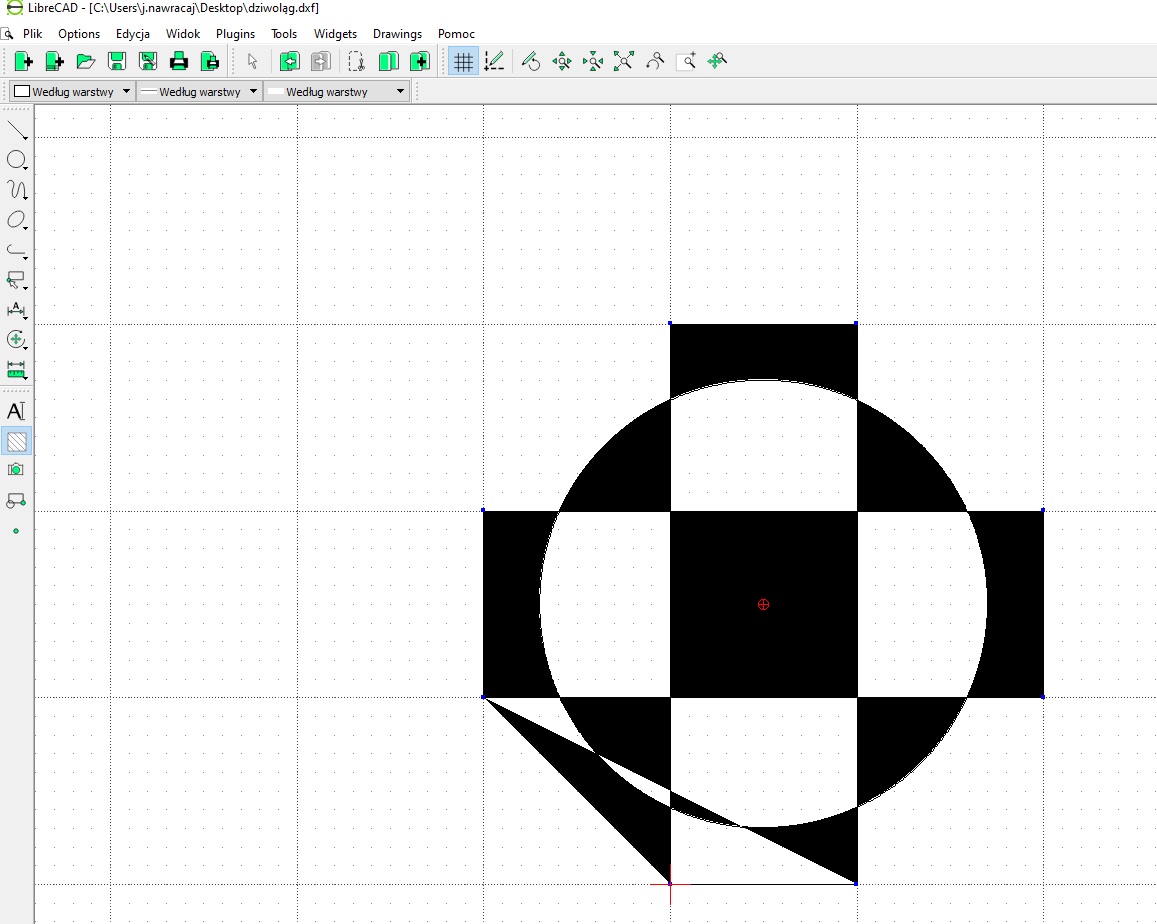The image size is (1157, 924).
Task: Create a new drawing with the New icon
Action: [x=23, y=61]
